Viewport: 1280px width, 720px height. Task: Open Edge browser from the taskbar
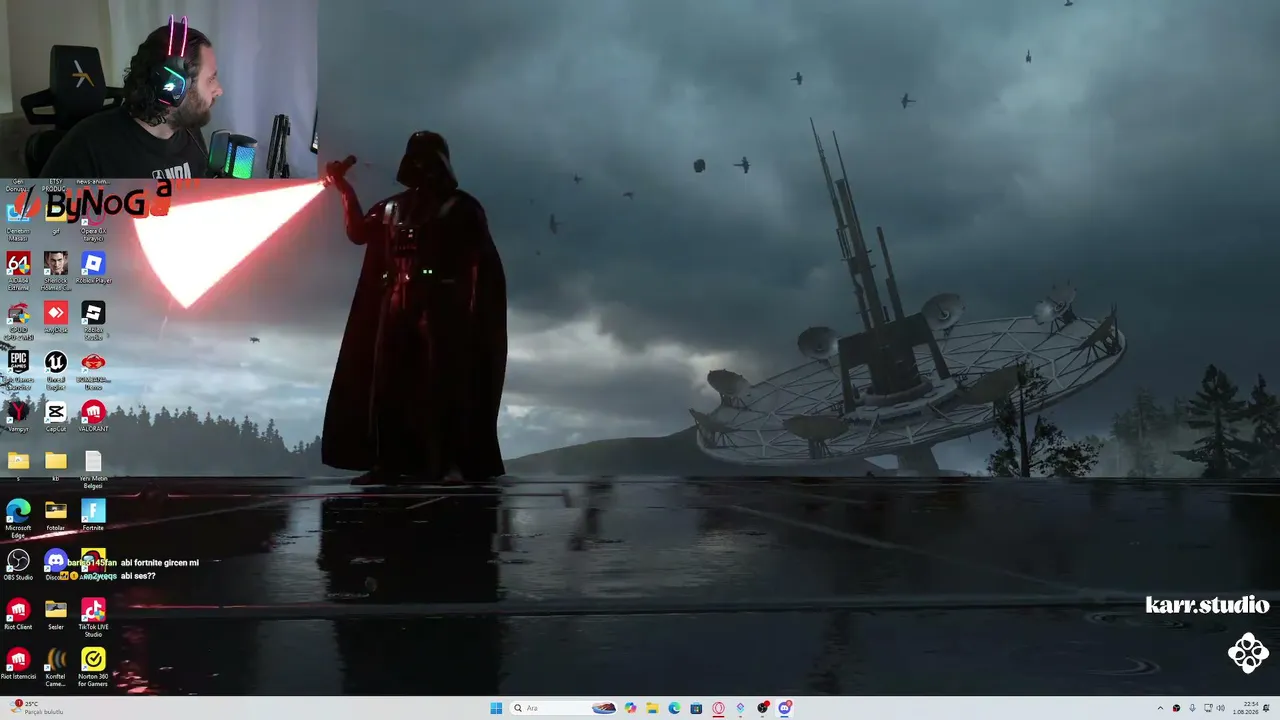pyautogui.click(x=674, y=708)
